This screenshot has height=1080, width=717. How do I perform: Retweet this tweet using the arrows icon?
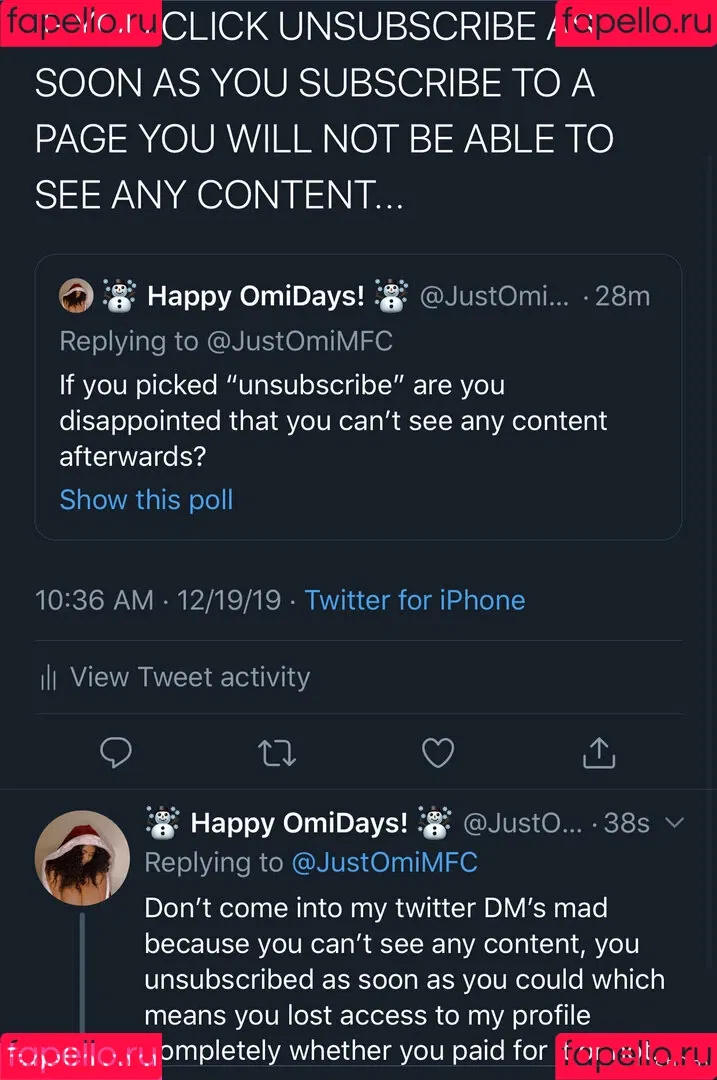click(277, 752)
